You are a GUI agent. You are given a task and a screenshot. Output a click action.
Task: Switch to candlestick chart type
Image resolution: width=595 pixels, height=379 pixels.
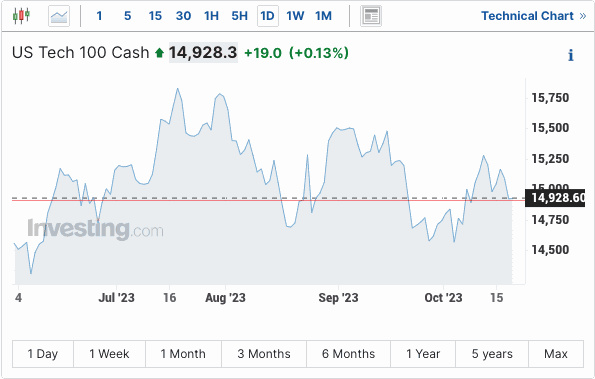[x=21, y=16]
